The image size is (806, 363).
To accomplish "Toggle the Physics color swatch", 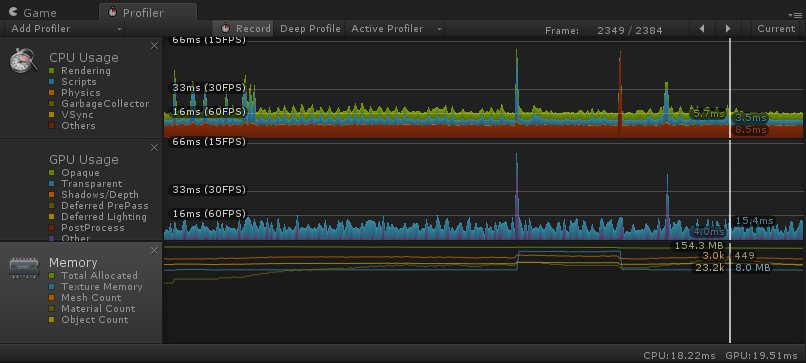I will coord(51,93).
